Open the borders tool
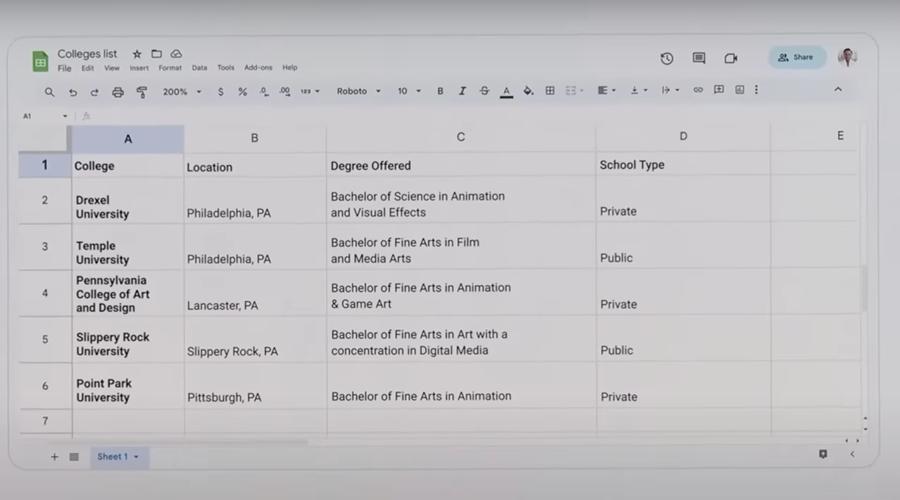Screen dimensions: 900x500 [550, 91]
